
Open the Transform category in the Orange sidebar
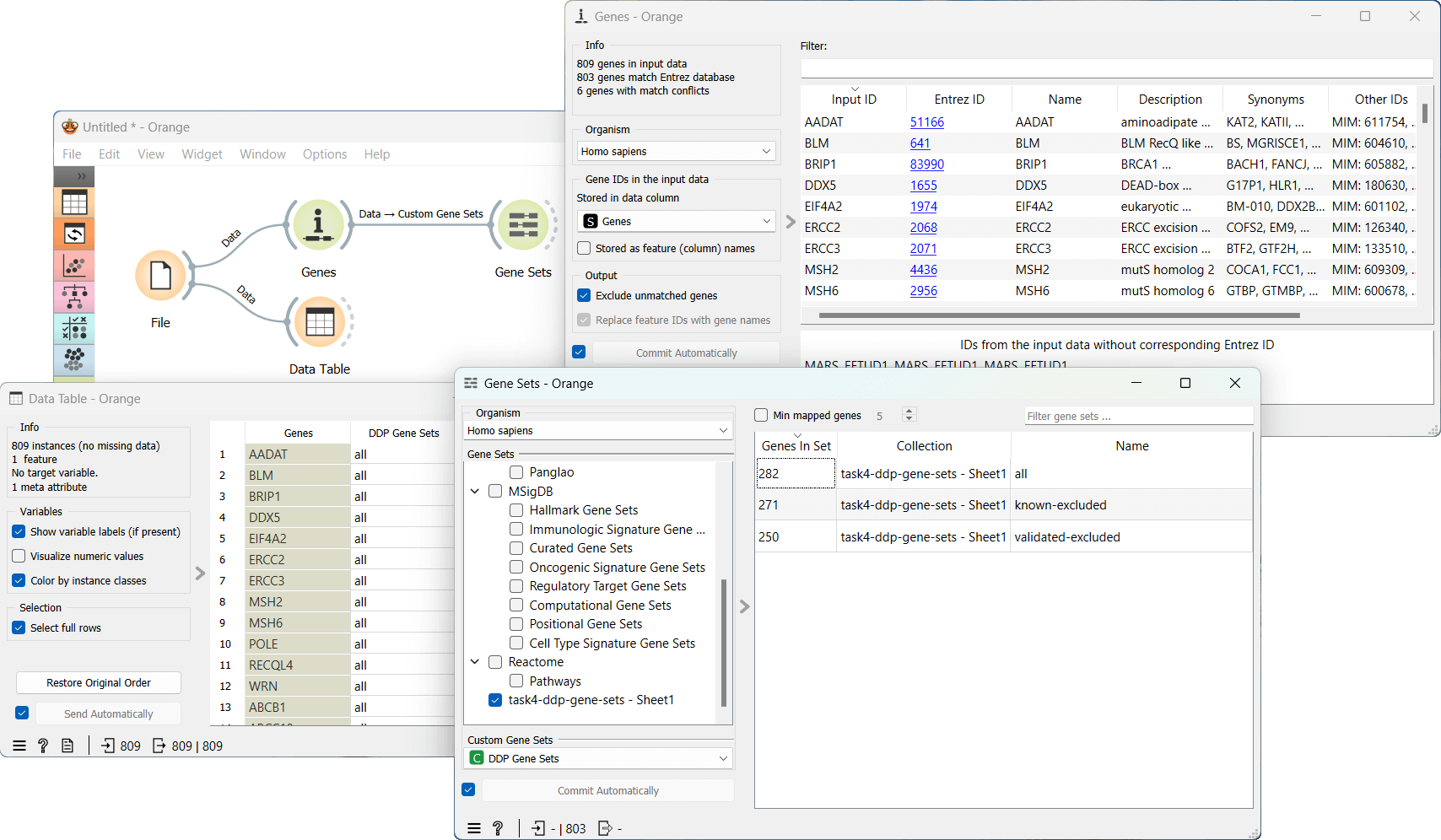pyautogui.click(x=74, y=234)
